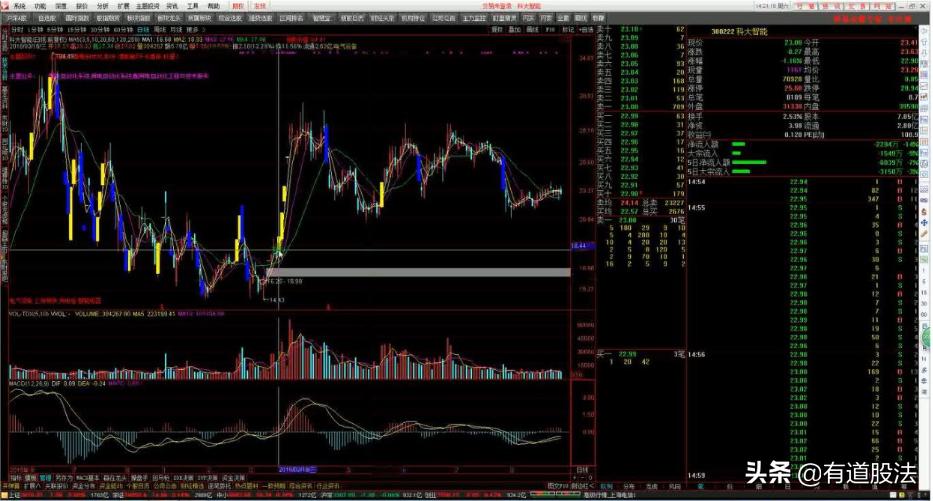Viewport: 933px width, 501px height.
Task: Select the MACD基本 indicator tab
Action: (88, 478)
